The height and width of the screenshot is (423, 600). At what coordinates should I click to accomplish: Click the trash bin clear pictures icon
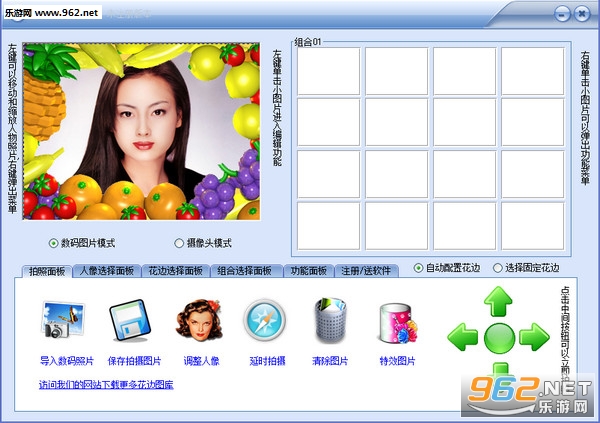click(x=330, y=320)
